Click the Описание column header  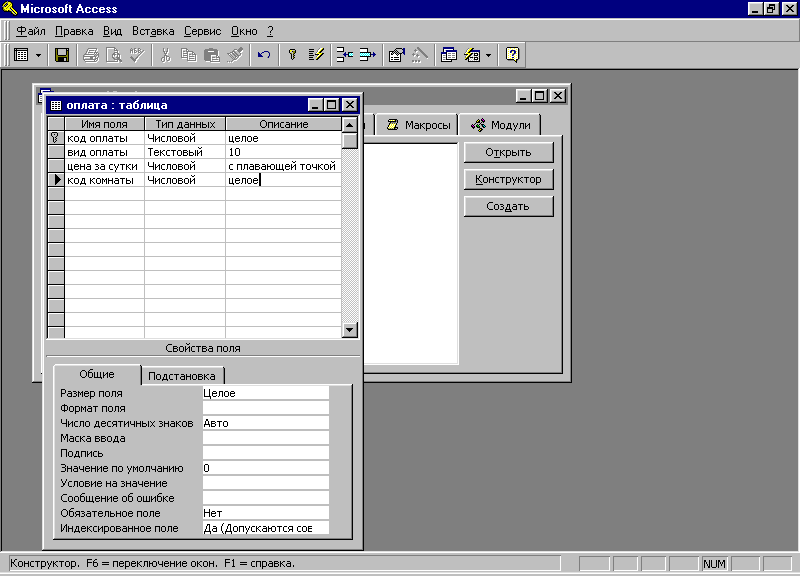point(284,124)
